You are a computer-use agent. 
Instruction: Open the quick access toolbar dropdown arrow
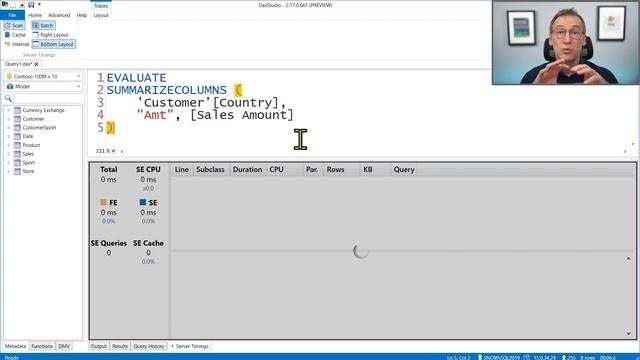pos(40,4)
